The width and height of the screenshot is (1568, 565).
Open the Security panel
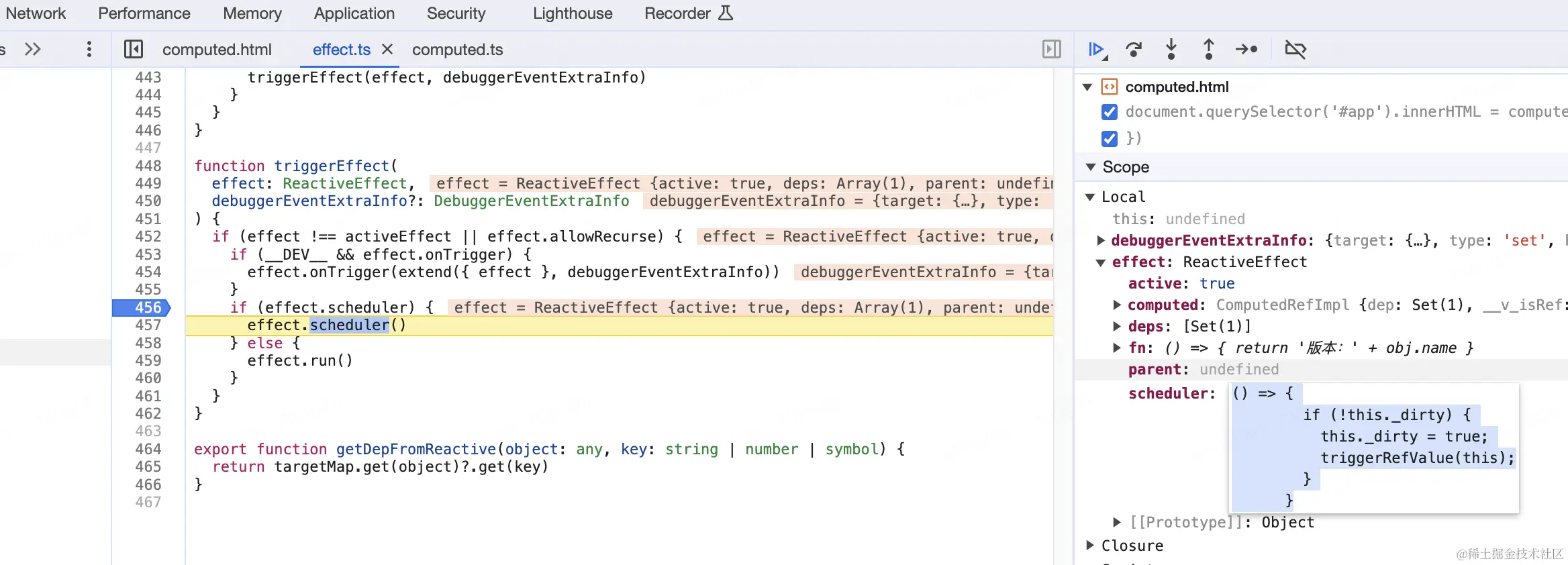(456, 13)
